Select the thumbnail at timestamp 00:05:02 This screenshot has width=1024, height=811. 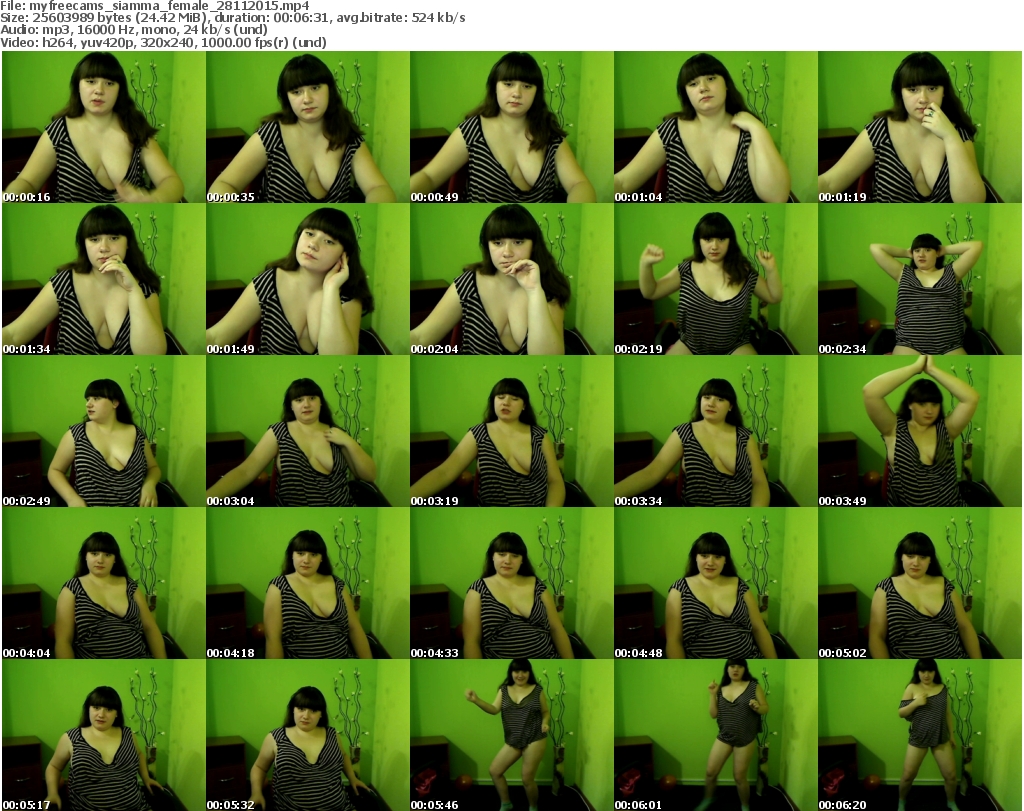tap(920, 583)
